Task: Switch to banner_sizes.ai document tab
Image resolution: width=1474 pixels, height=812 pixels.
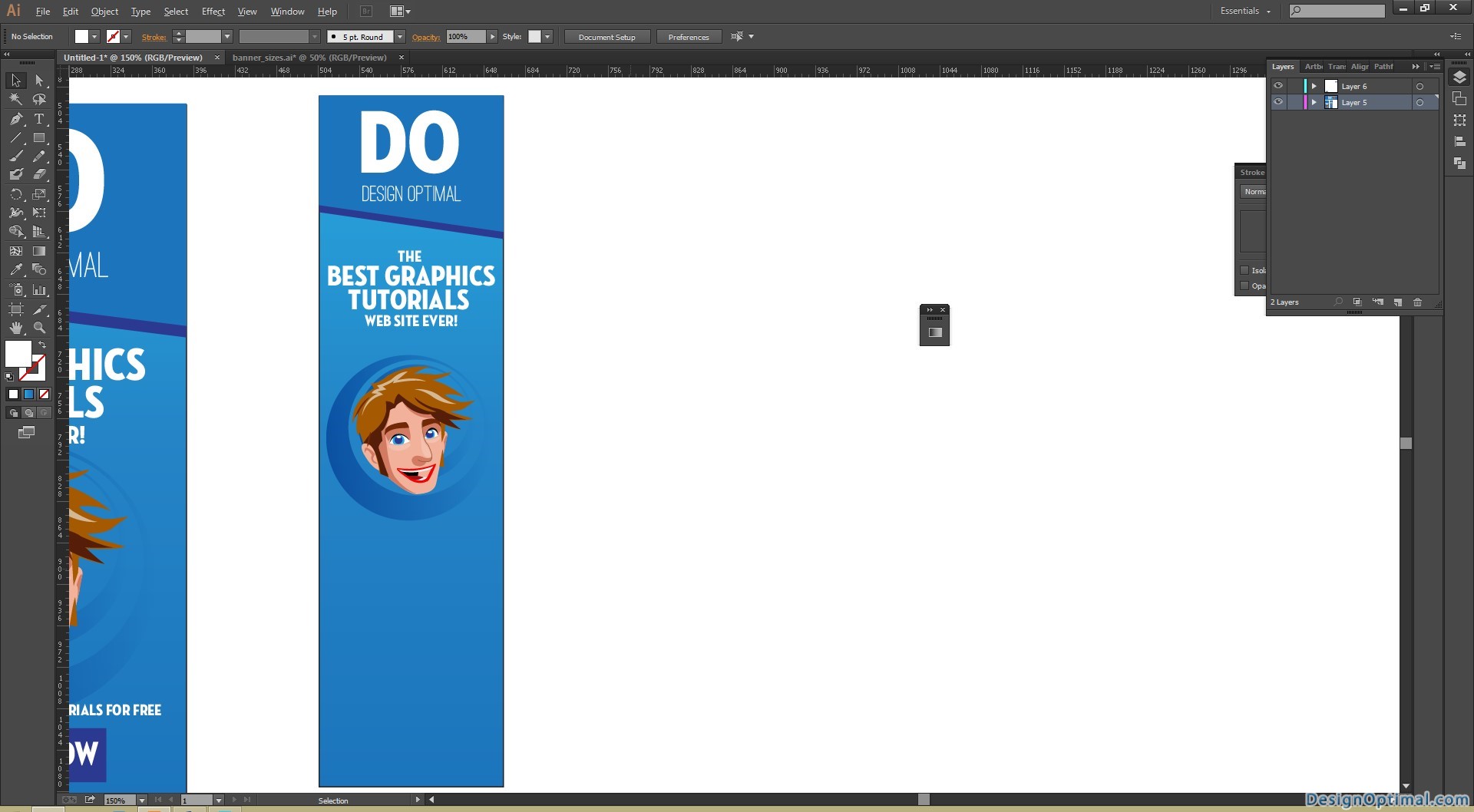Action: 309,58
